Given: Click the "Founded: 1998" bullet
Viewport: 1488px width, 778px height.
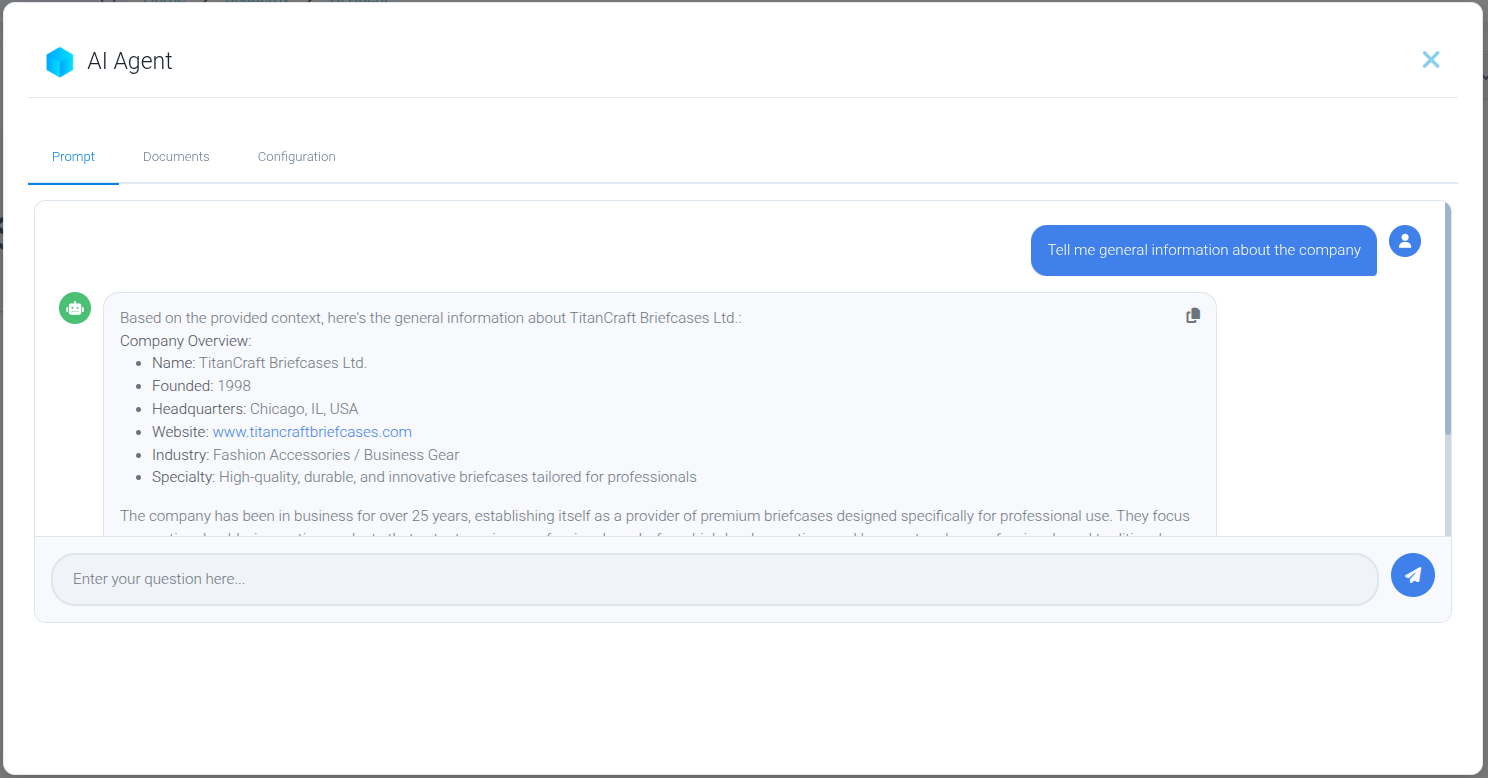Looking at the screenshot, I should click(x=201, y=386).
